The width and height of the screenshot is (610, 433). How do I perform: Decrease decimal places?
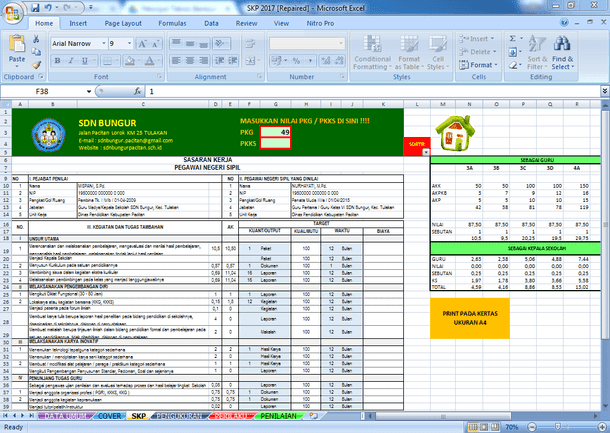coord(339,61)
